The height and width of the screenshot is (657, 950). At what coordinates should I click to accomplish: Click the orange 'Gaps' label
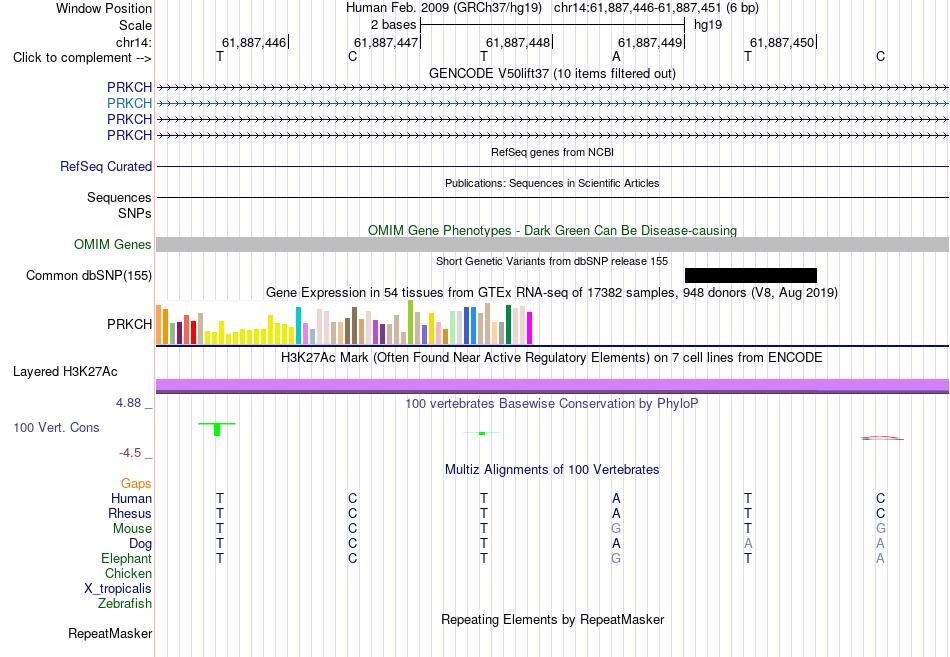[136, 484]
